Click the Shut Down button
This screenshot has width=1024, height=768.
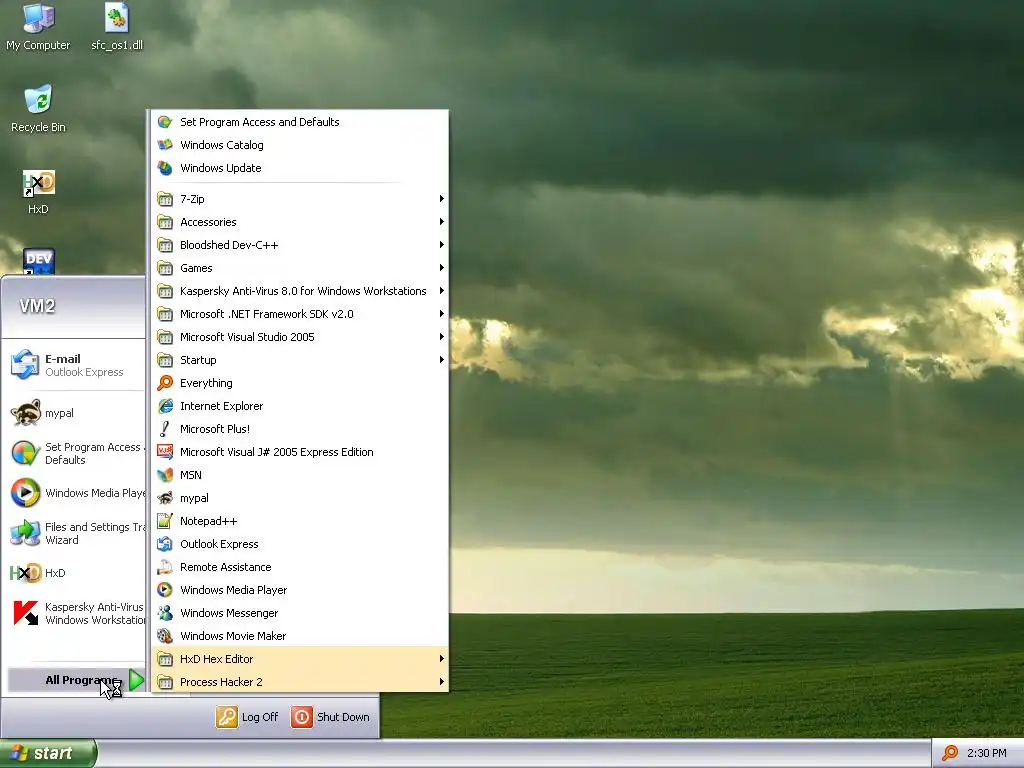tap(330, 717)
